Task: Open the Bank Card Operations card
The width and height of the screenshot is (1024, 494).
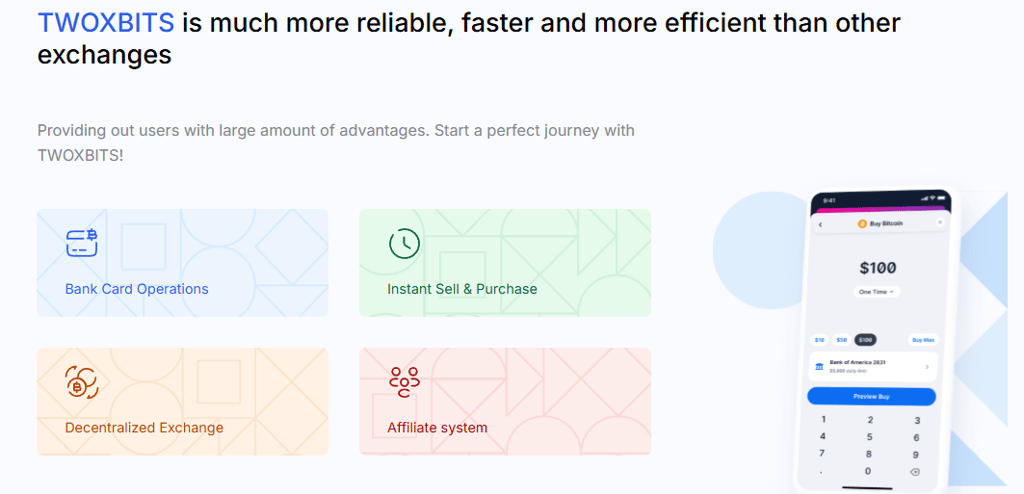Action: (x=182, y=263)
